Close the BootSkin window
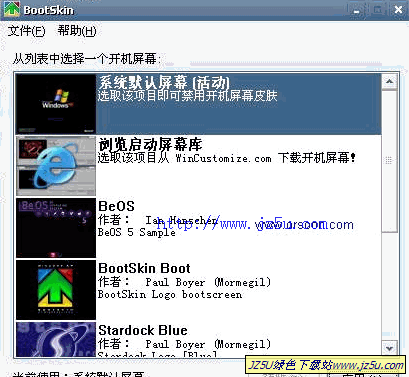Screen dimensions: 409x377 (398, 10)
